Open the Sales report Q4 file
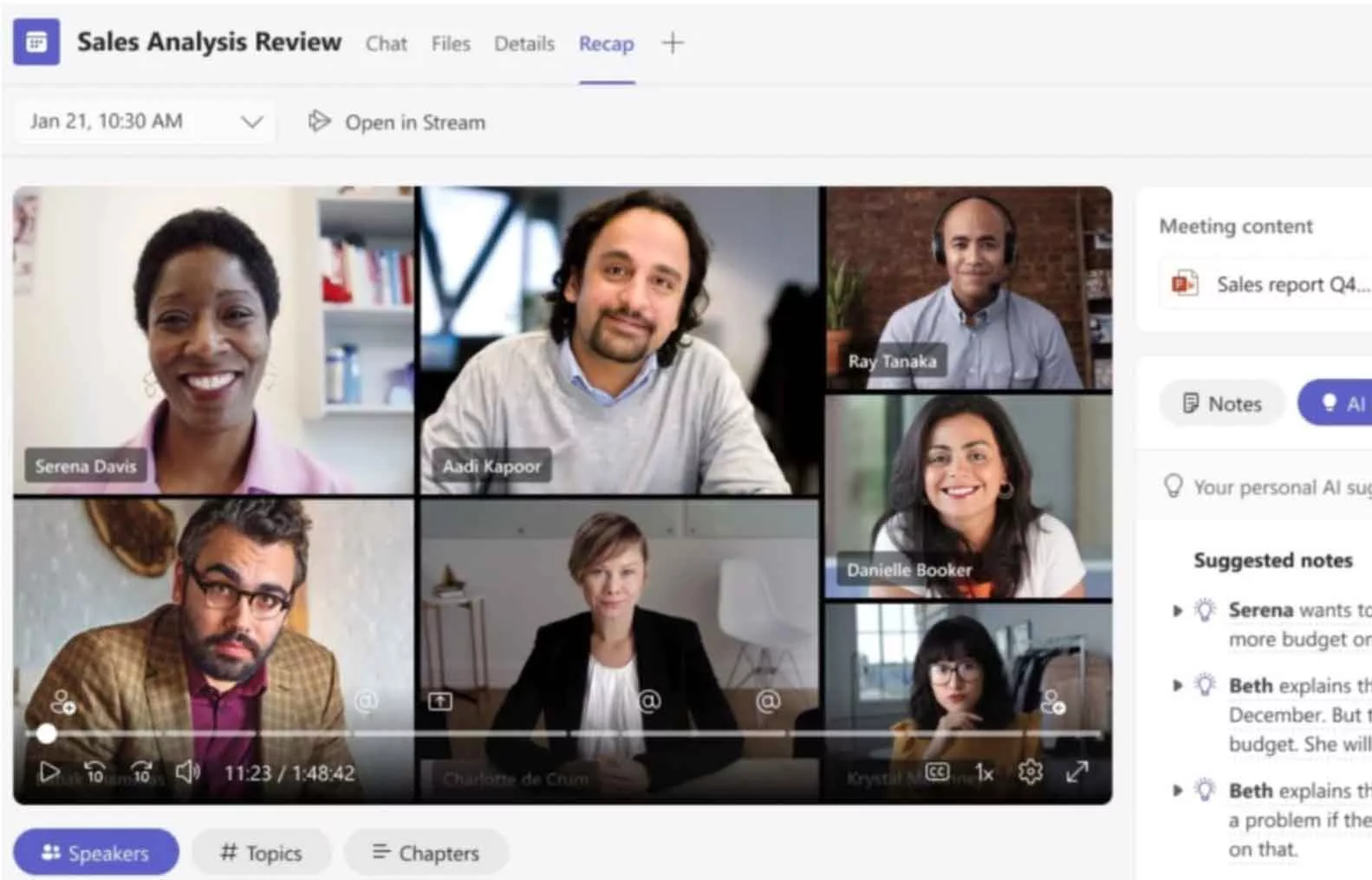1372x880 pixels. coord(1266,284)
